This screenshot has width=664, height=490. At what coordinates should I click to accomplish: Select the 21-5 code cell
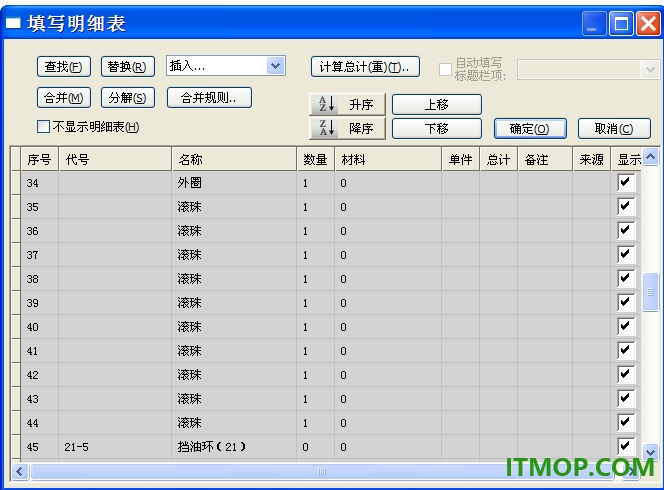coord(115,447)
